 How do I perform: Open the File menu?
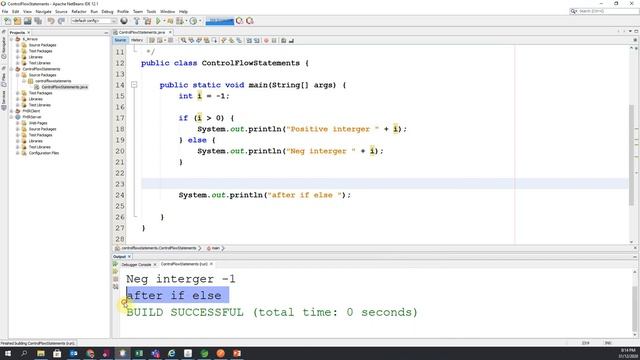(x=5, y=11)
